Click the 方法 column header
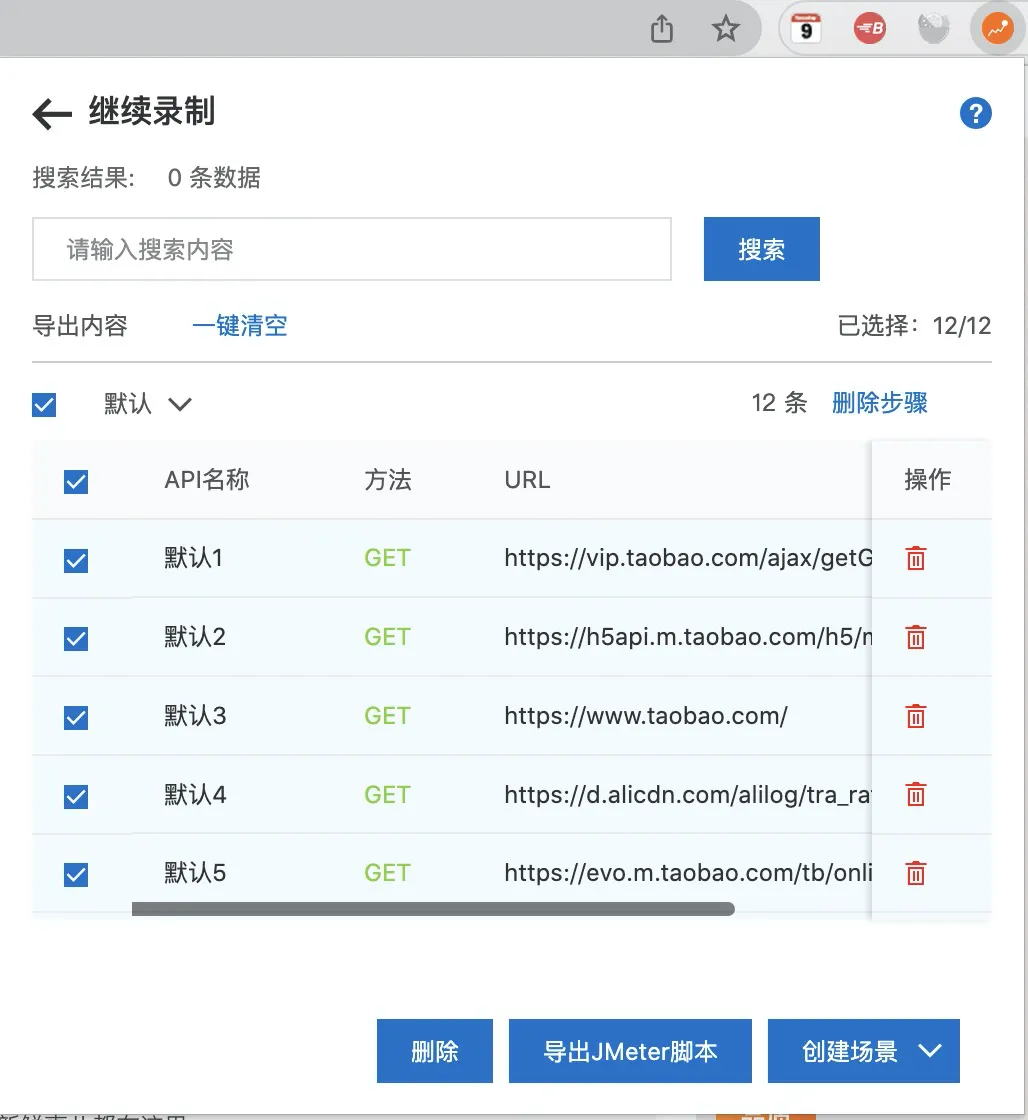Viewport: 1028px width, 1120px height. pyautogui.click(x=388, y=480)
